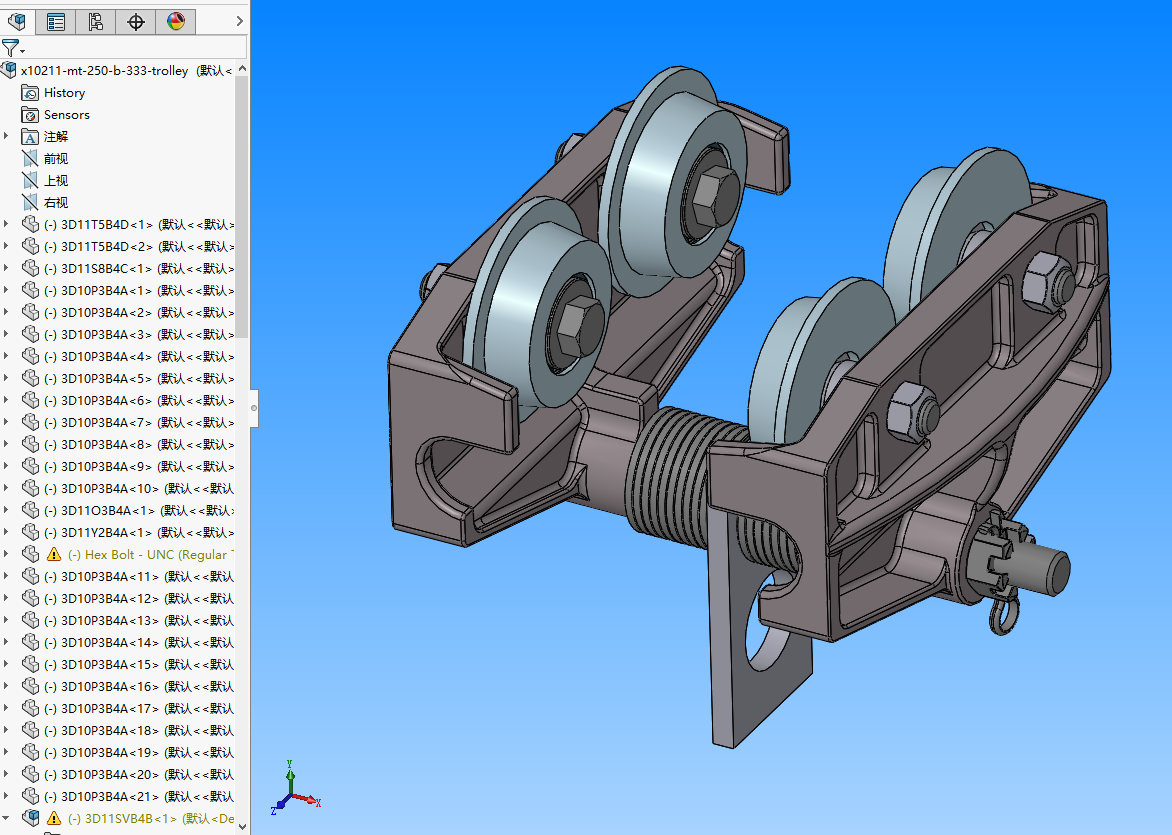Click the part icon of 3D10P3B4A<2>
Image resolution: width=1172 pixels, height=835 pixels.
30,312
